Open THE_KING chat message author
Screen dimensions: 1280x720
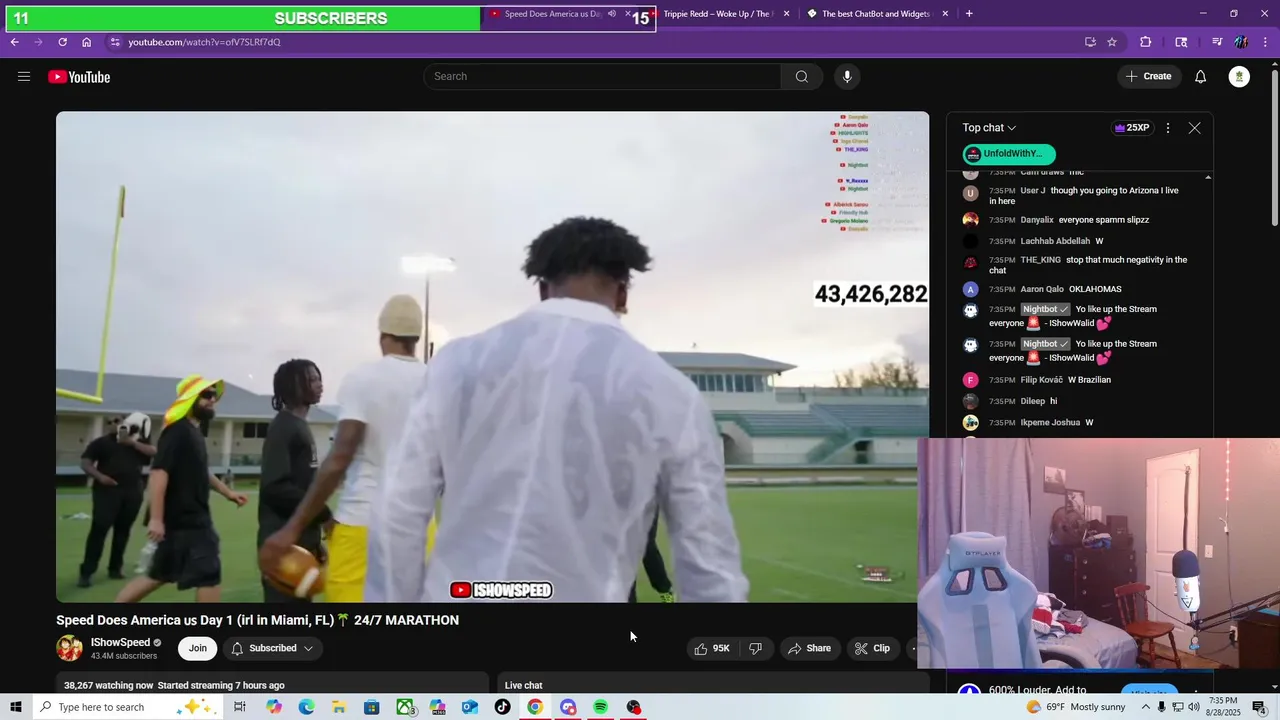pos(1041,260)
